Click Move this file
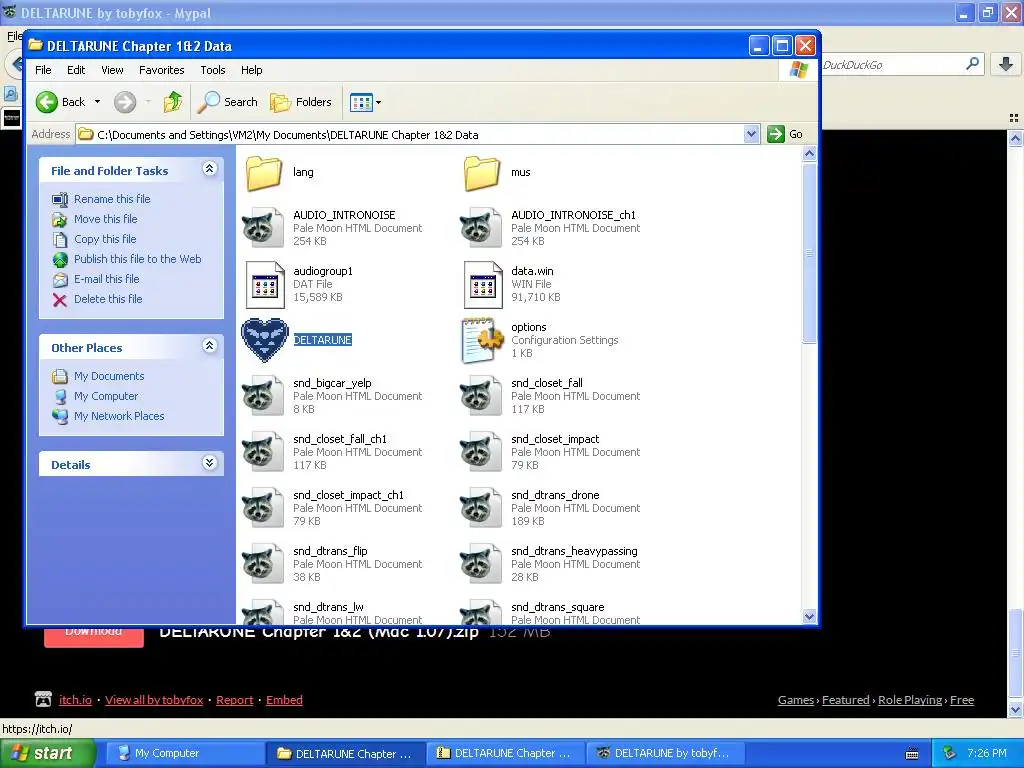 coord(105,219)
